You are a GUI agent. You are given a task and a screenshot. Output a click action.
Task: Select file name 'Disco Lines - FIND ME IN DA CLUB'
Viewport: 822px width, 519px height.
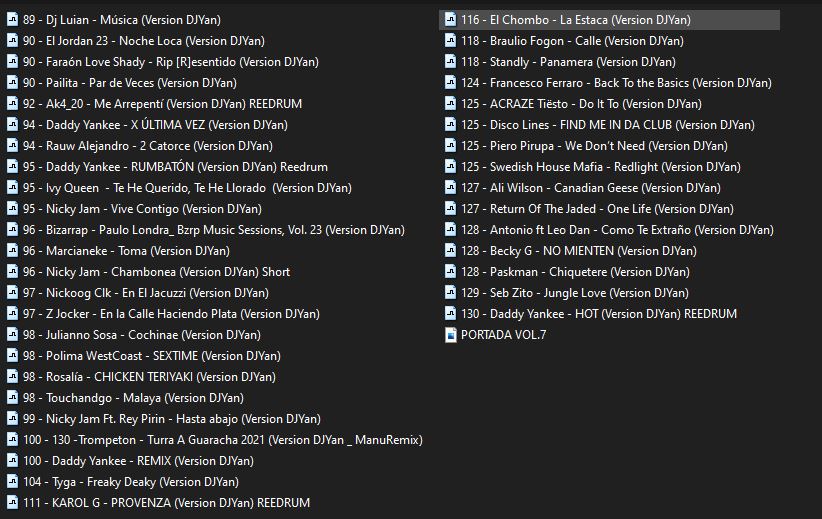(608, 125)
